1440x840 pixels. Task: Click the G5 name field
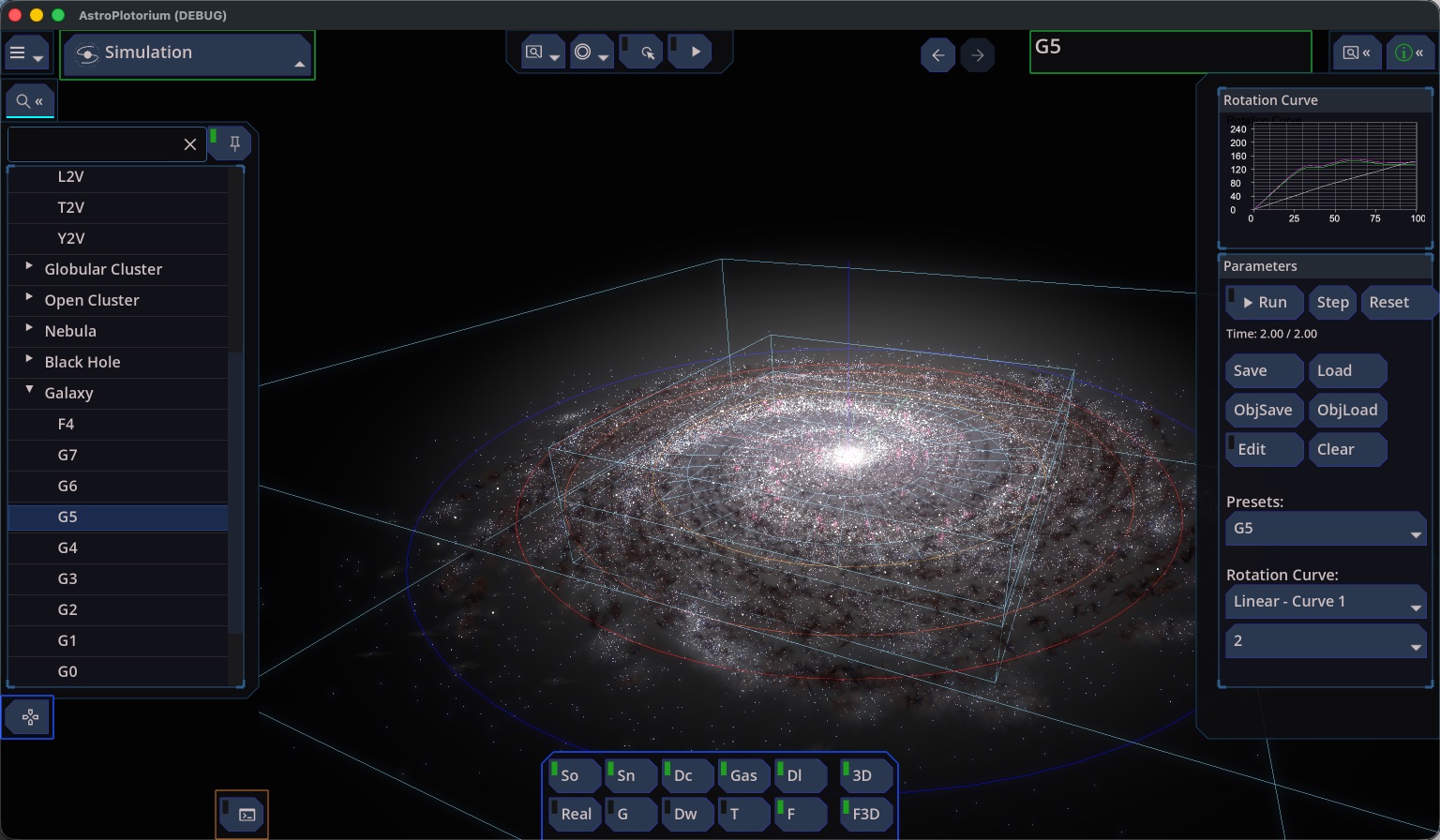(x=1170, y=52)
